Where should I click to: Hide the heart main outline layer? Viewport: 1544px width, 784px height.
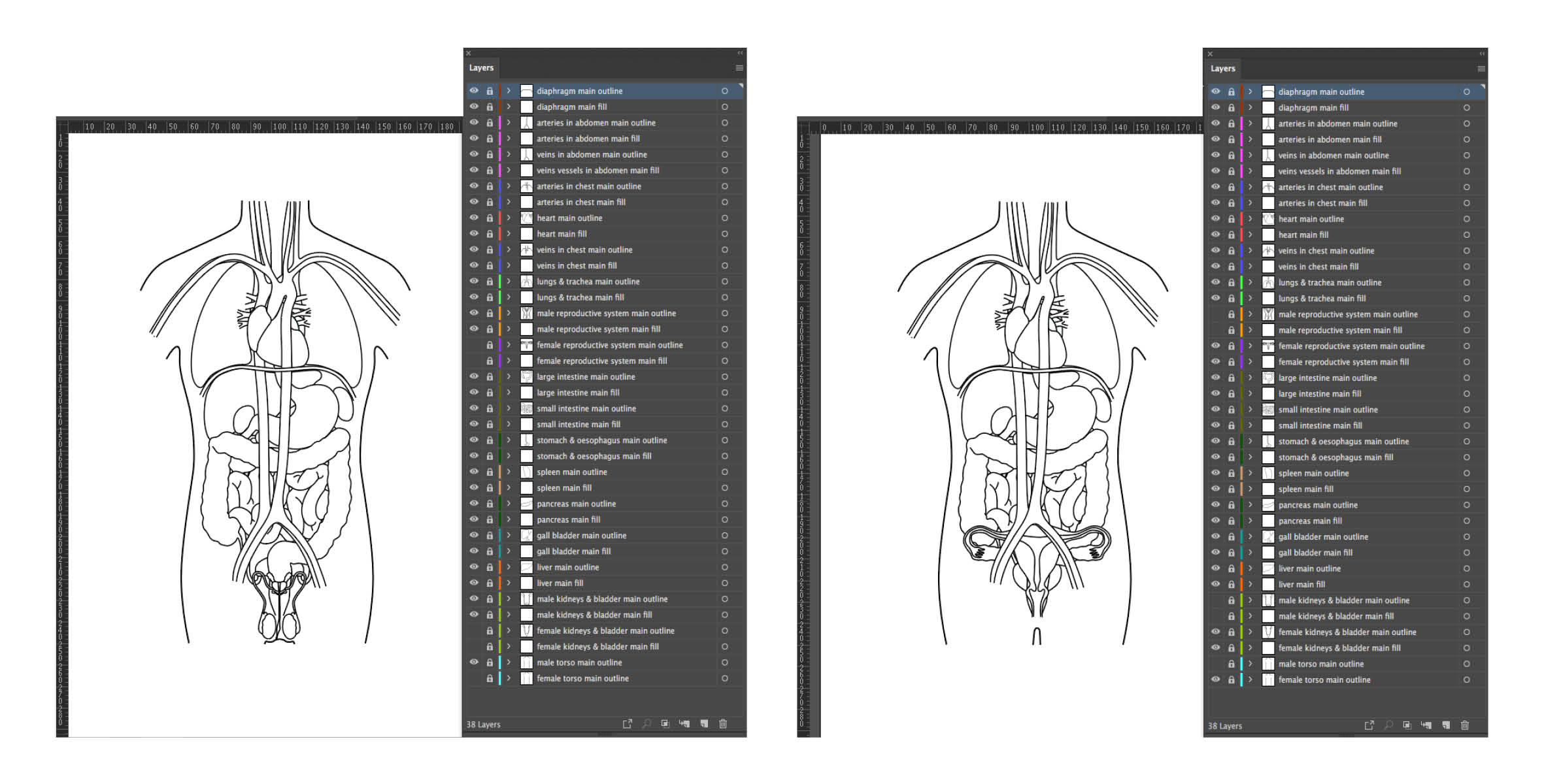pos(473,218)
